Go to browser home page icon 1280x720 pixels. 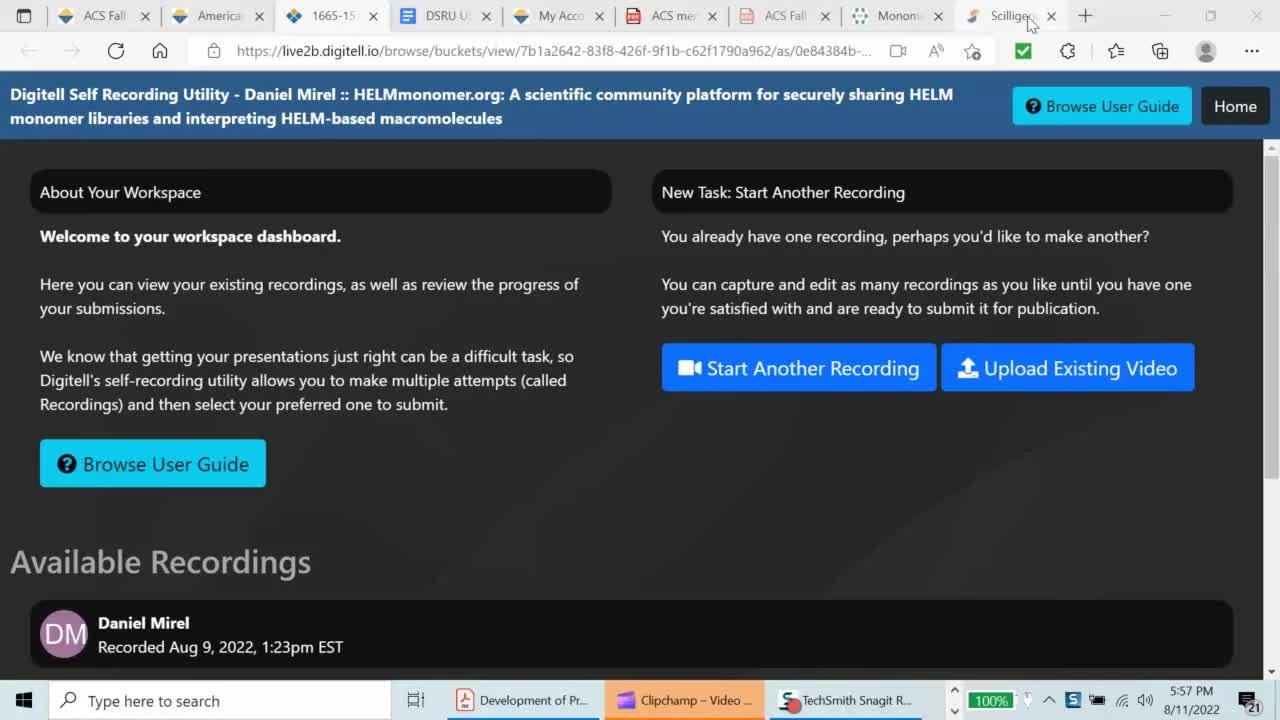click(x=160, y=51)
